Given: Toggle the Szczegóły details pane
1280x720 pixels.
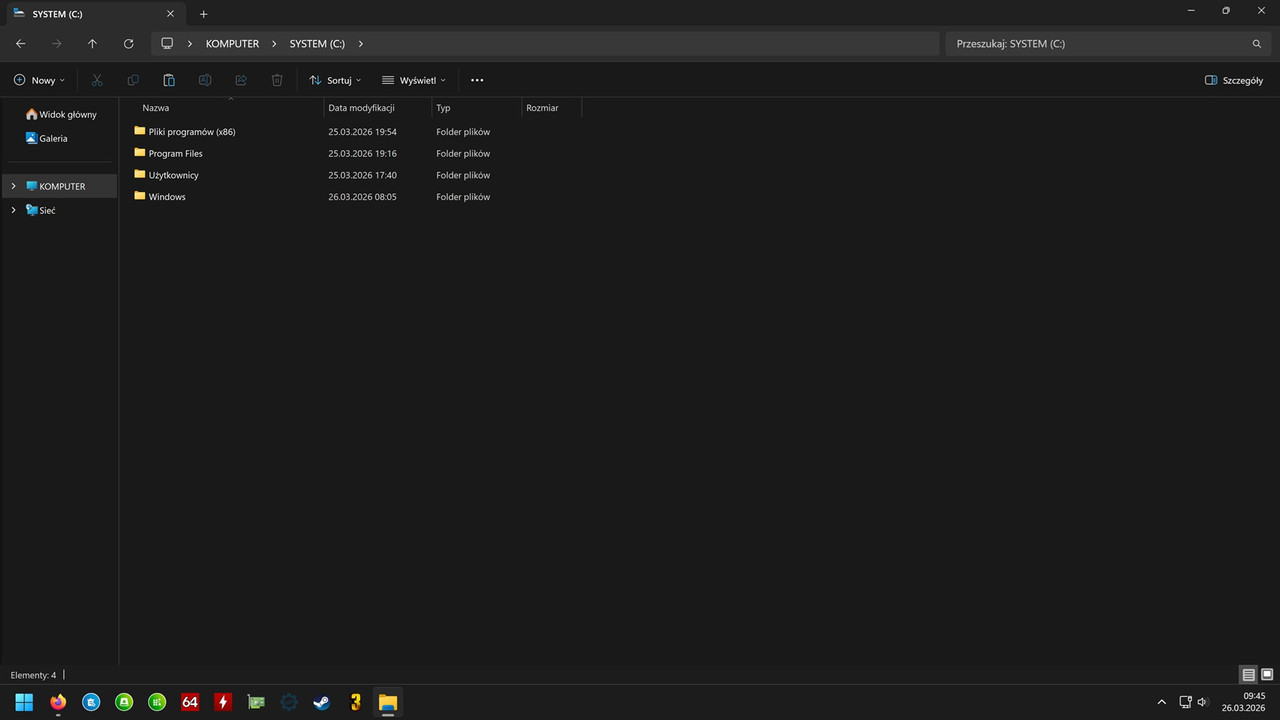Looking at the screenshot, I should coord(1234,80).
